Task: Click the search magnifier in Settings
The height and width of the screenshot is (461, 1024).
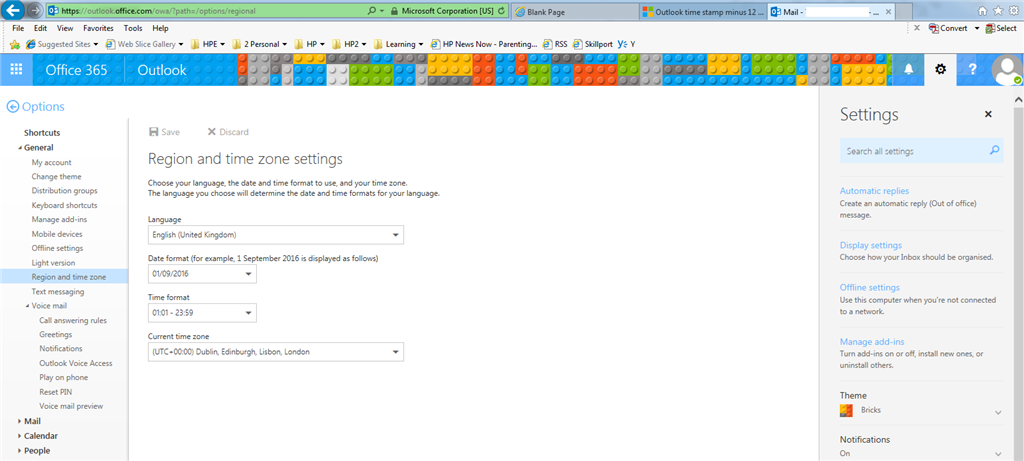Action: 994,150
